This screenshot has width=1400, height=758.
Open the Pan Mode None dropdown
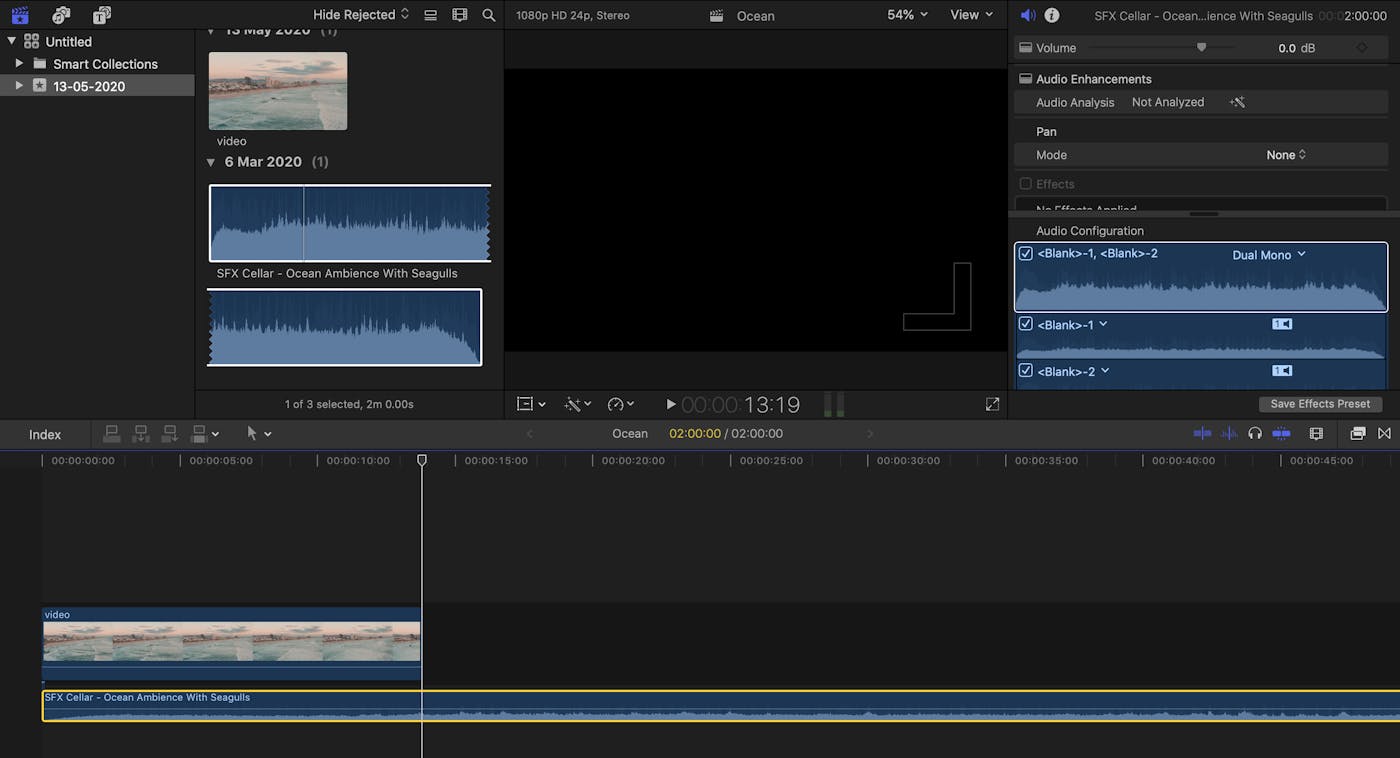1286,155
